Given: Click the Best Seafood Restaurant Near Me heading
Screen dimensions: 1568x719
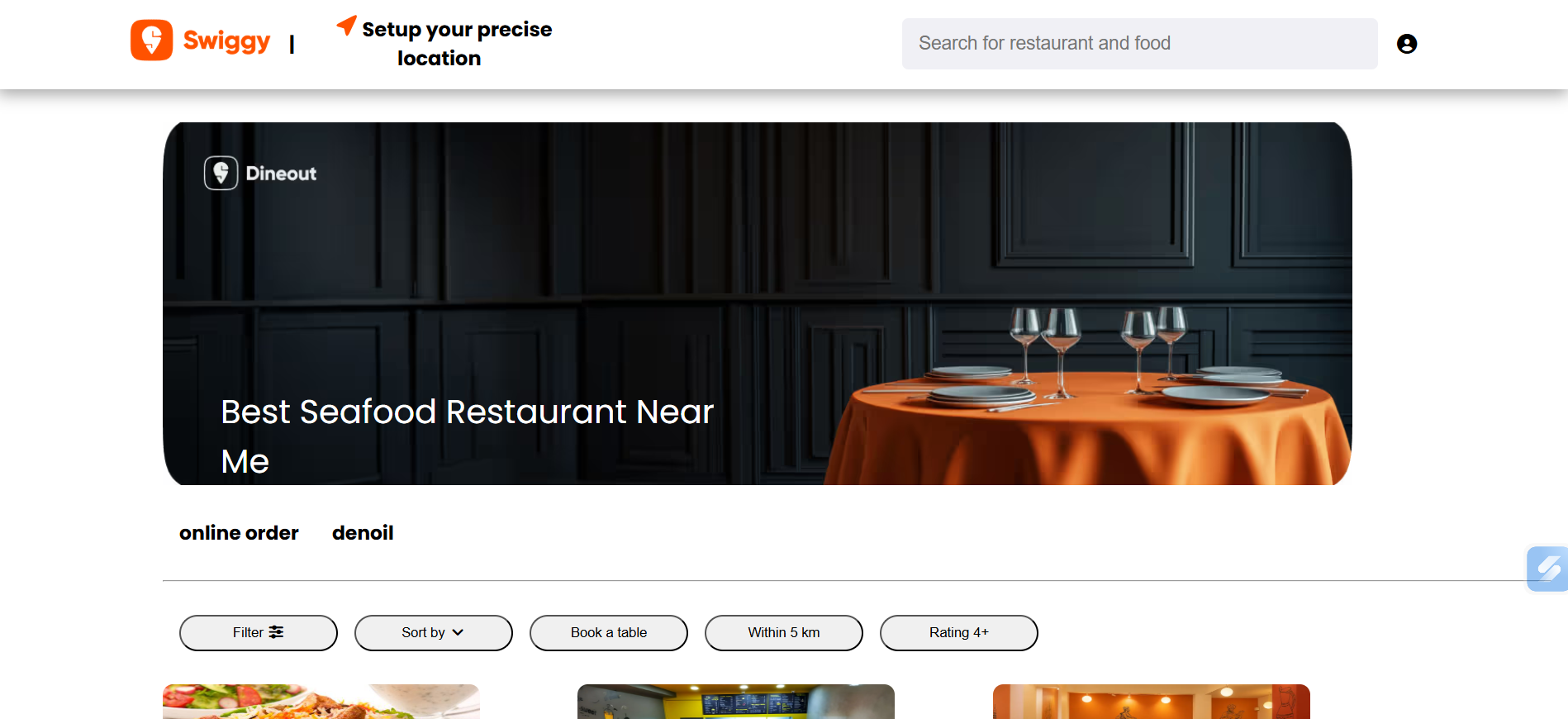Looking at the screenshot, I should pyautogui.click(x=468, y=436).
